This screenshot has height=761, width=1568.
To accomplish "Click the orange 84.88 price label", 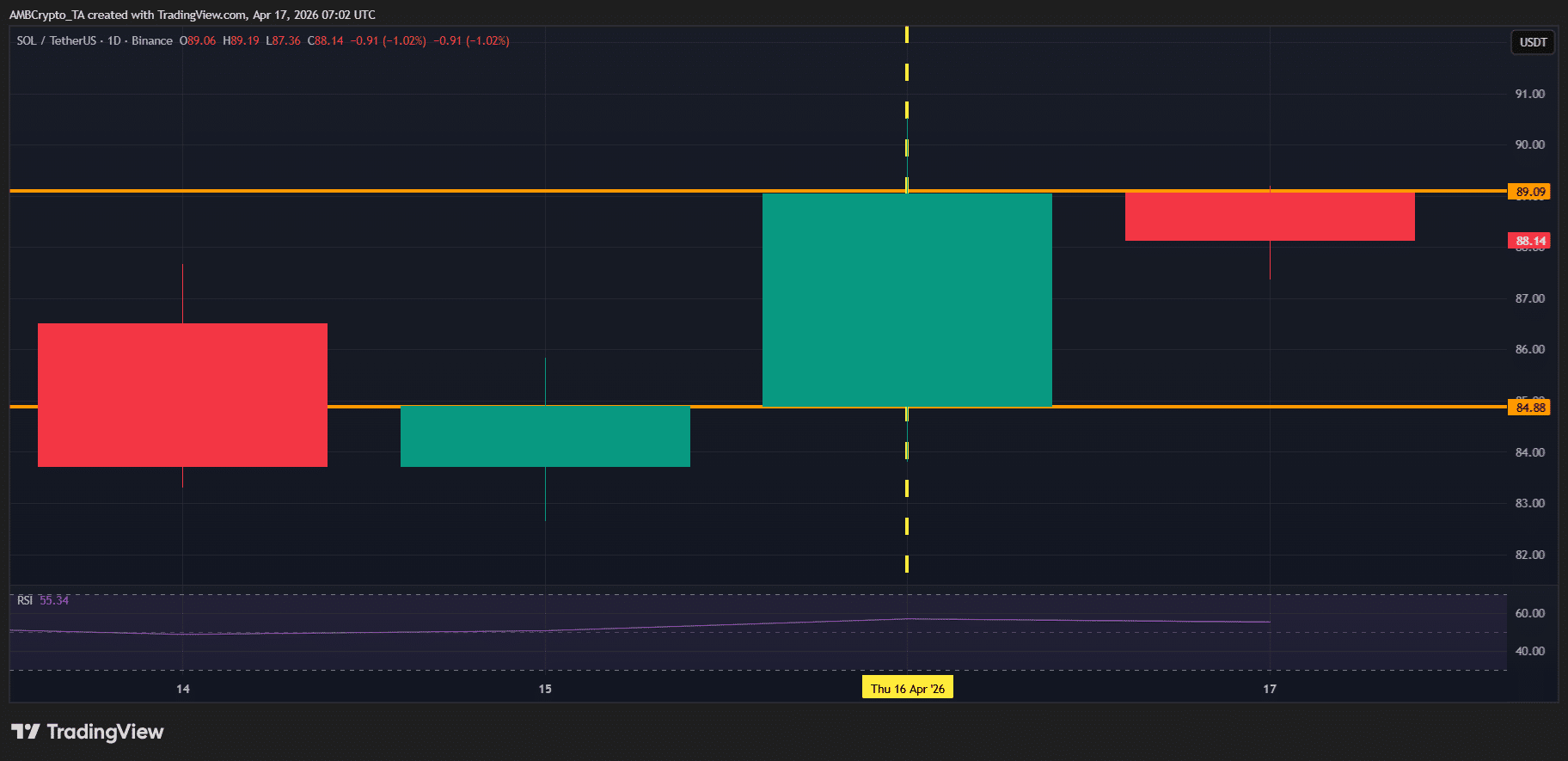I will pos(1529,408).
